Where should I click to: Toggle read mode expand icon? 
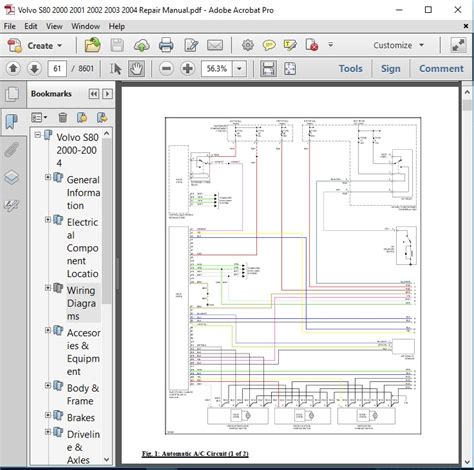pyautogui.click(x=458, y=45)
